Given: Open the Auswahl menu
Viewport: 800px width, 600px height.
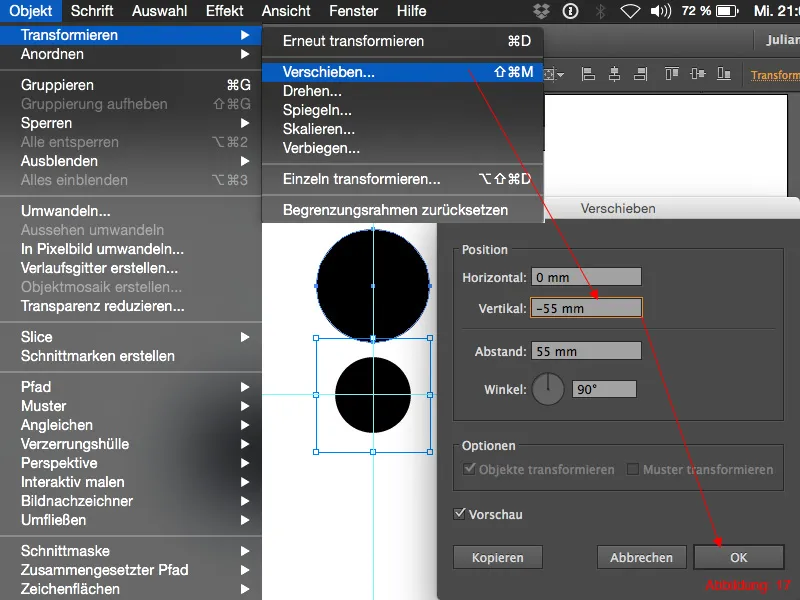Looking at the screenshot, I should [x=159, y=11].
